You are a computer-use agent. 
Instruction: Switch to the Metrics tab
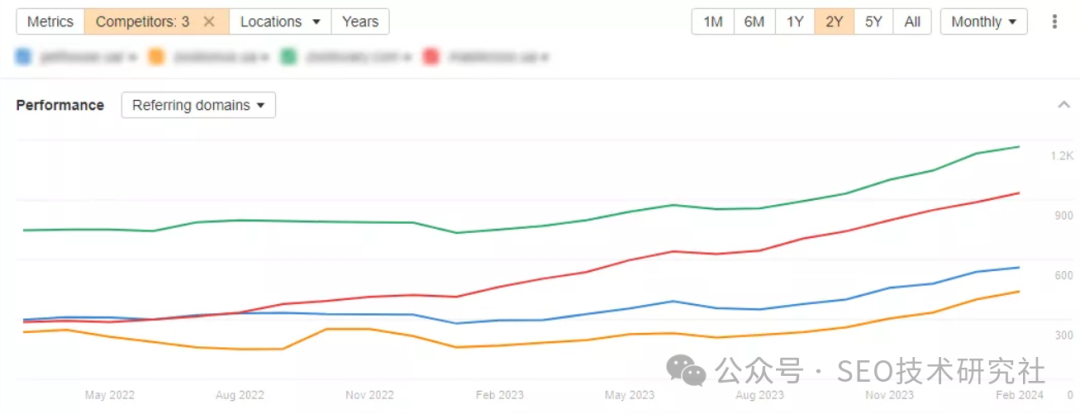coord(50,22)
